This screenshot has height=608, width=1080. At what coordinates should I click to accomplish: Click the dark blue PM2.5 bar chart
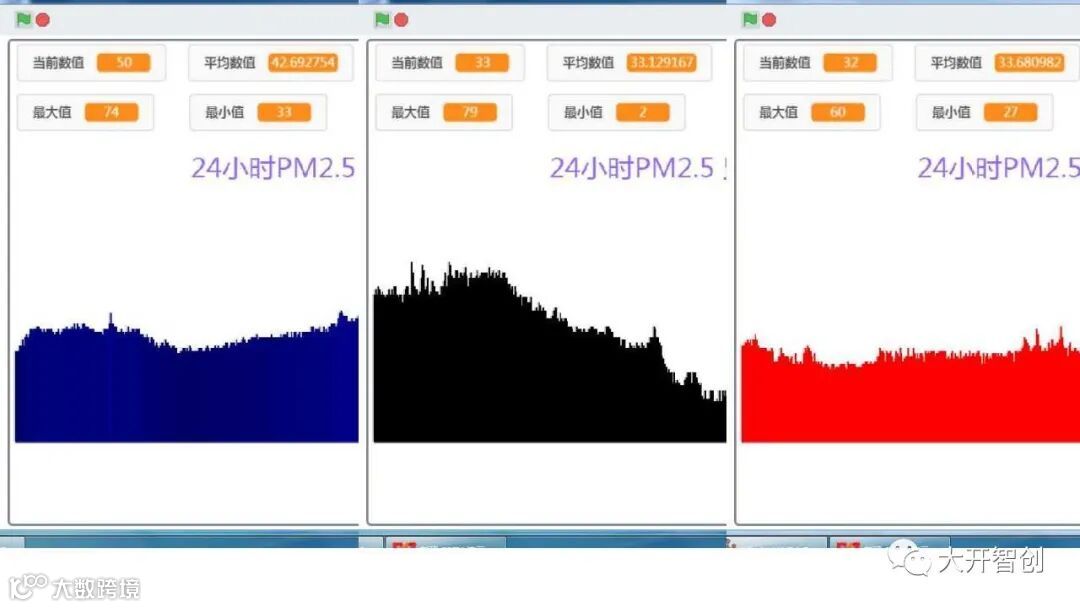pos(187,377)
